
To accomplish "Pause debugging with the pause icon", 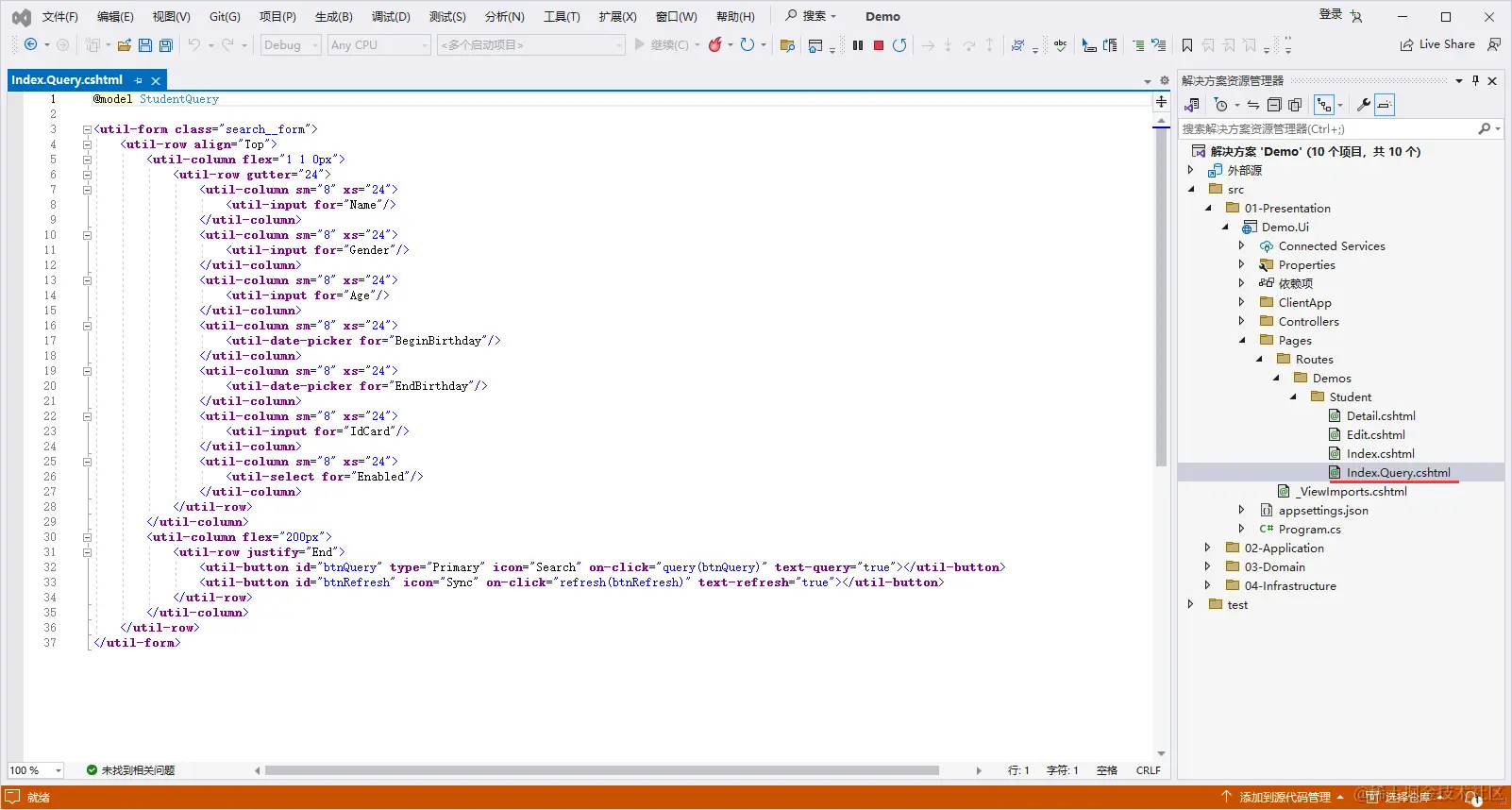I will (858, 44).
